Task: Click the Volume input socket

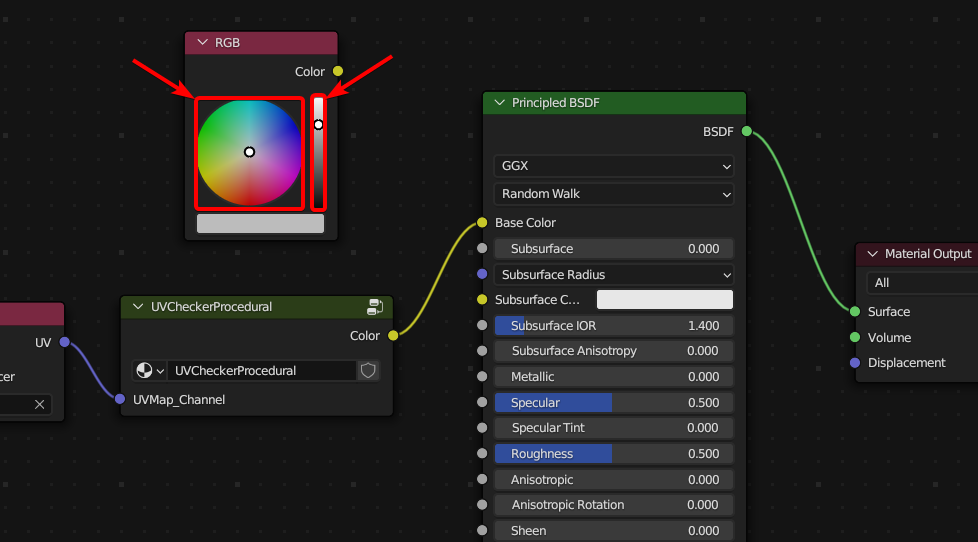Action: tap(855, 337)
